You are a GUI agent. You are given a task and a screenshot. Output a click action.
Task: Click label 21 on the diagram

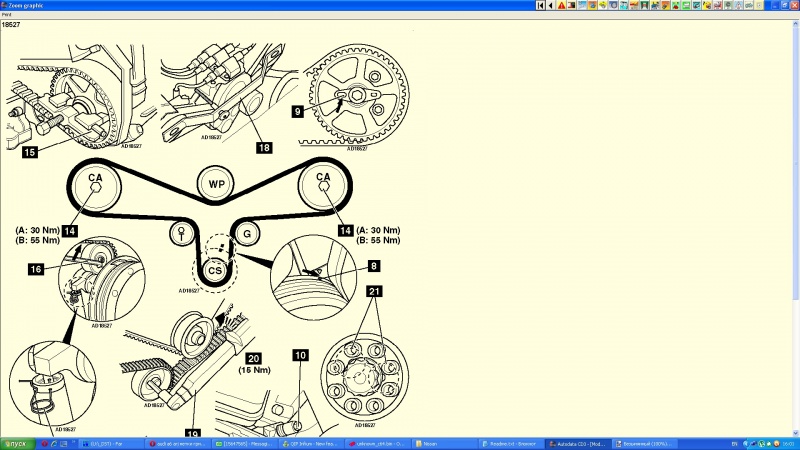pos(375,291)
